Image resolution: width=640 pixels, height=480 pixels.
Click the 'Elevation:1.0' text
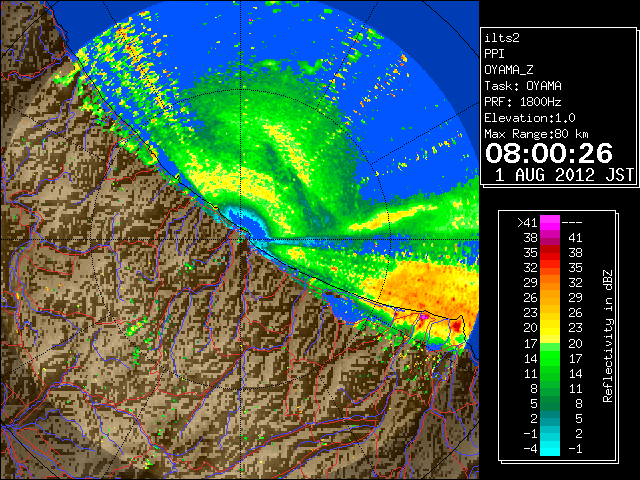pos(530,118)
